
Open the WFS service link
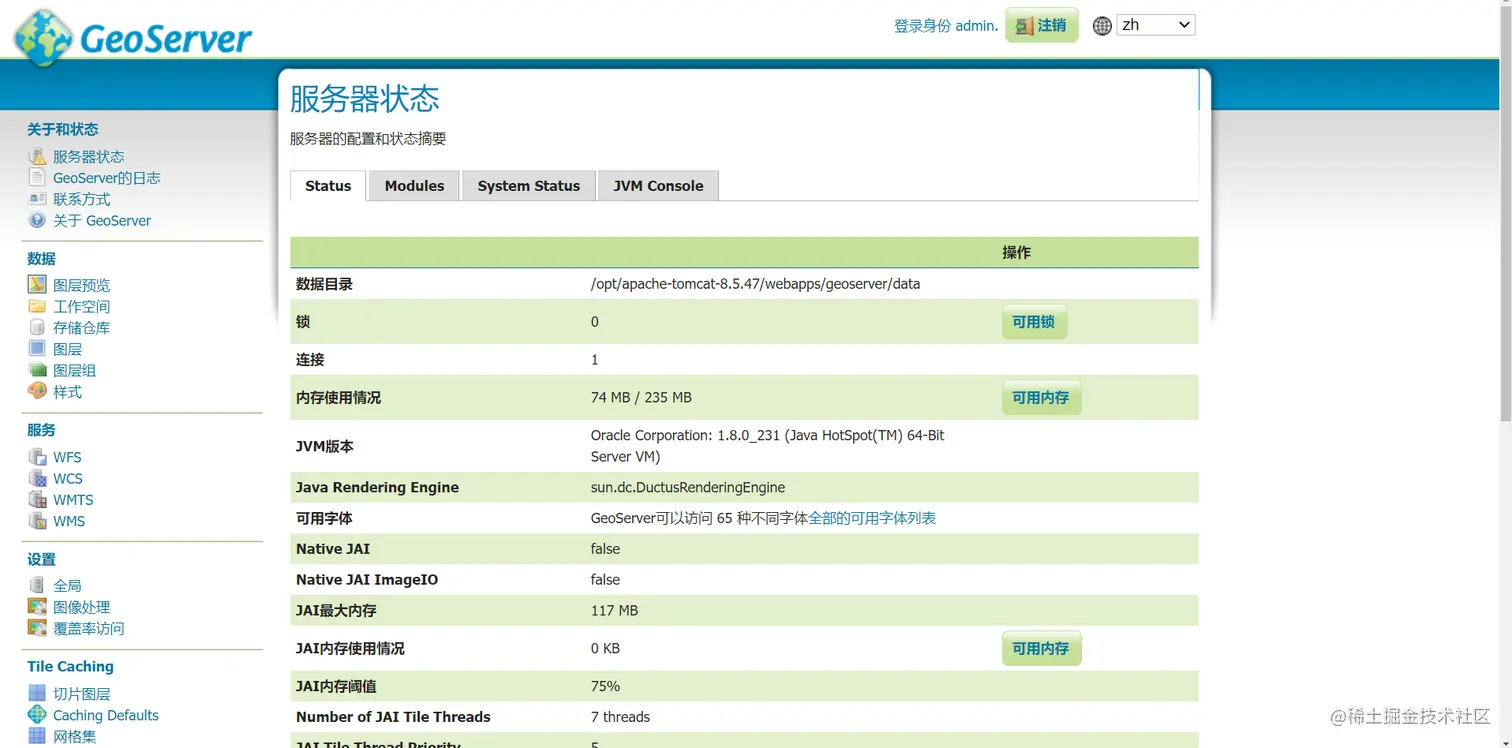[x=68, y=457]
